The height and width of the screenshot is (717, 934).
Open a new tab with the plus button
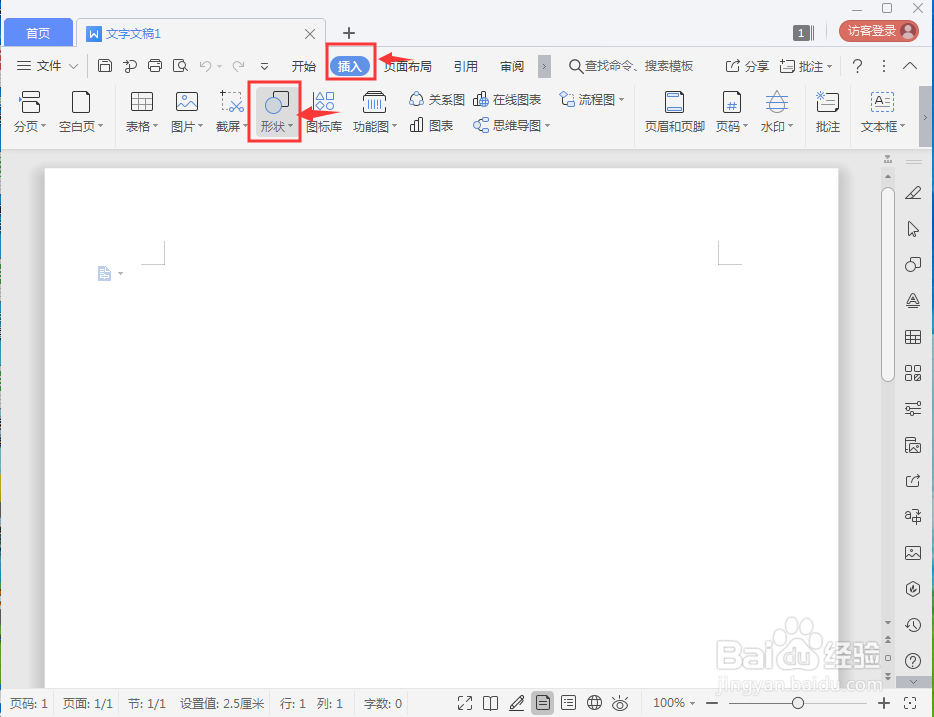[x=348, y=33]
